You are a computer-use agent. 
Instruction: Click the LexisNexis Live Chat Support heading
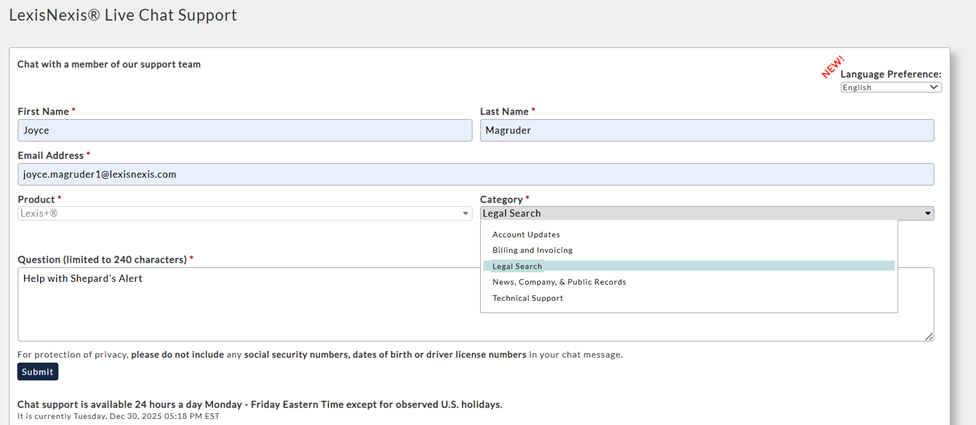(122, 16)
